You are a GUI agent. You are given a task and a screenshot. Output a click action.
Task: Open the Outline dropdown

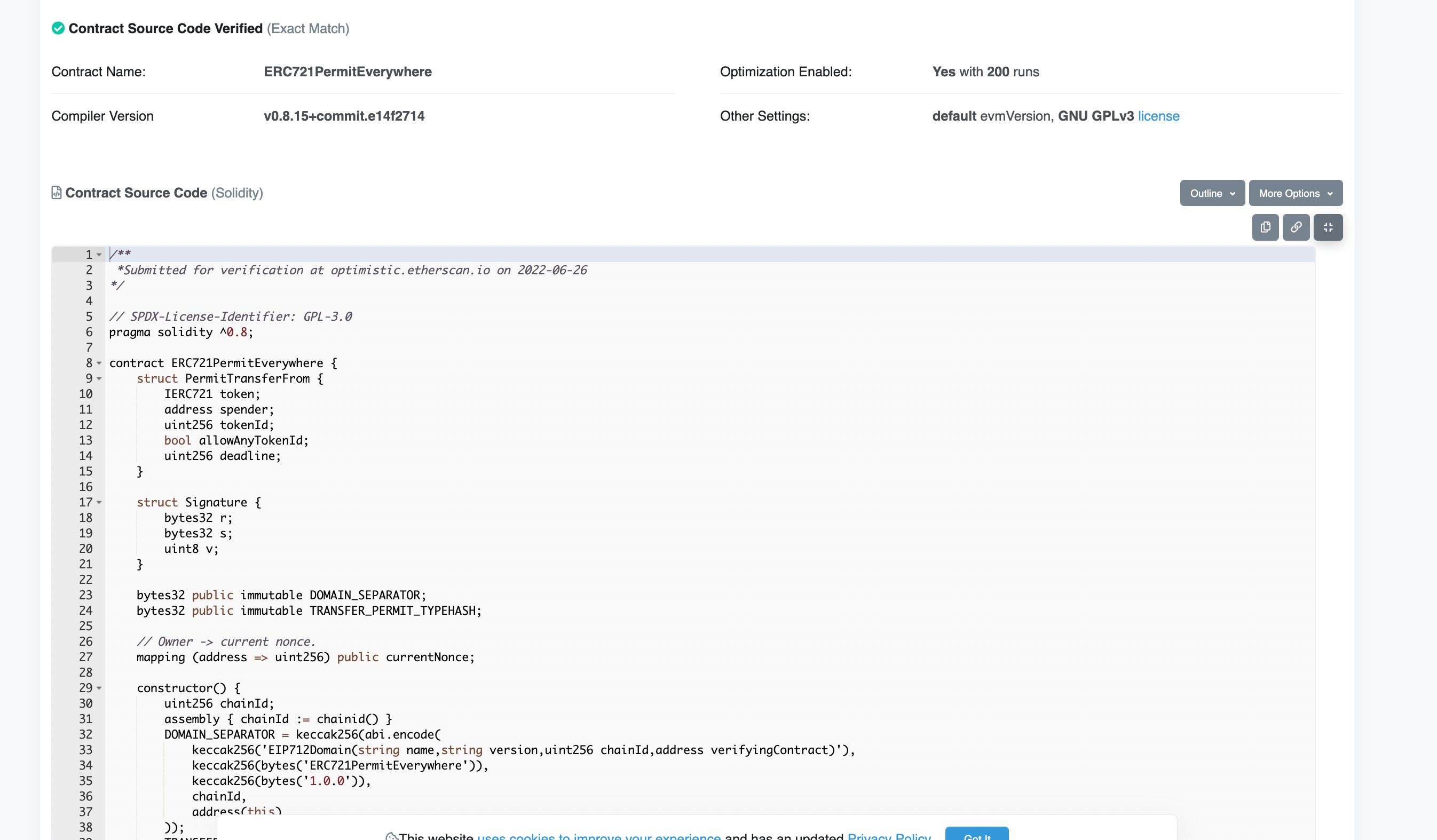(1212, 193)
